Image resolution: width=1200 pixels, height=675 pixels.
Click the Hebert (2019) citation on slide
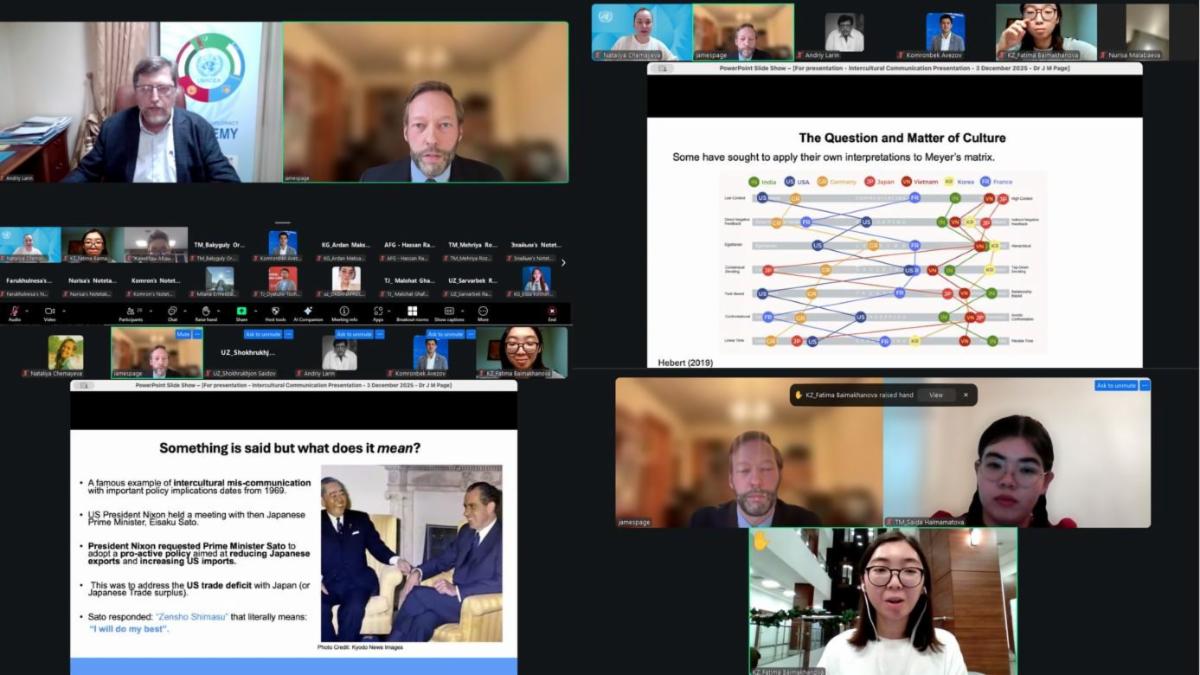tap(685, 362)
